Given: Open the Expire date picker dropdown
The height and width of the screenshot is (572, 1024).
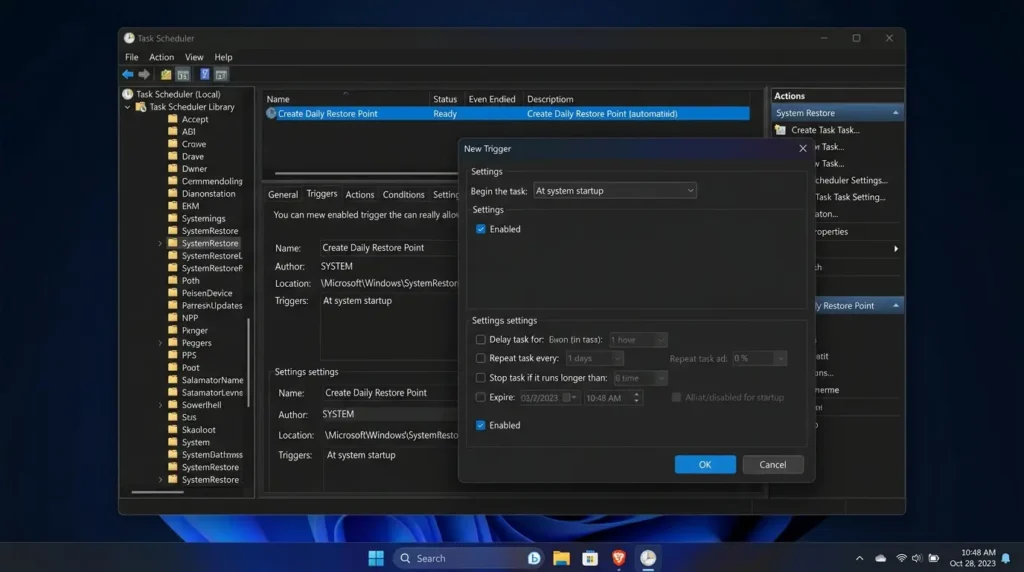Looking at the screenshot, I should tap(573, 398).
